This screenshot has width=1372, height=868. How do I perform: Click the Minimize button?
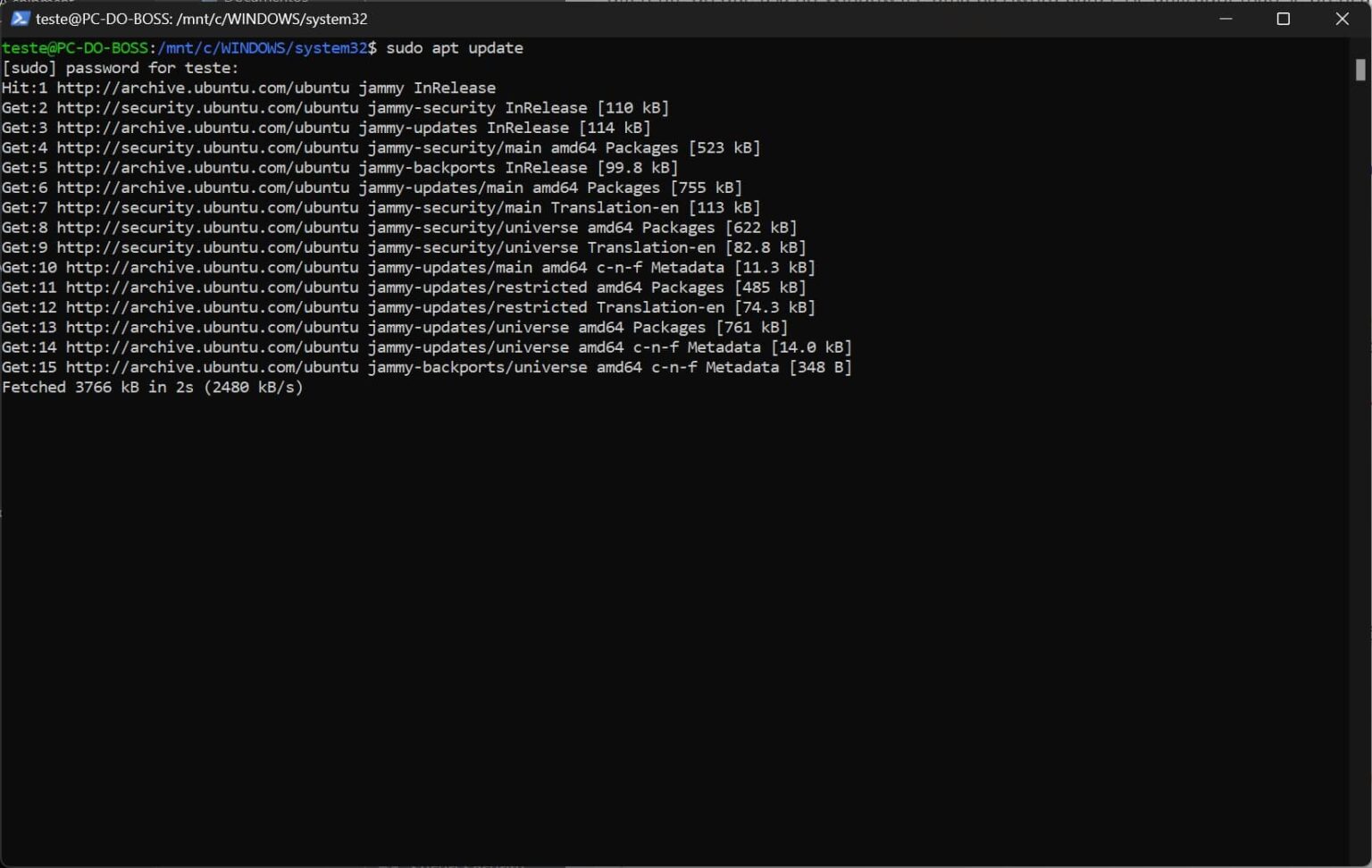click(x=1226, y=19)
